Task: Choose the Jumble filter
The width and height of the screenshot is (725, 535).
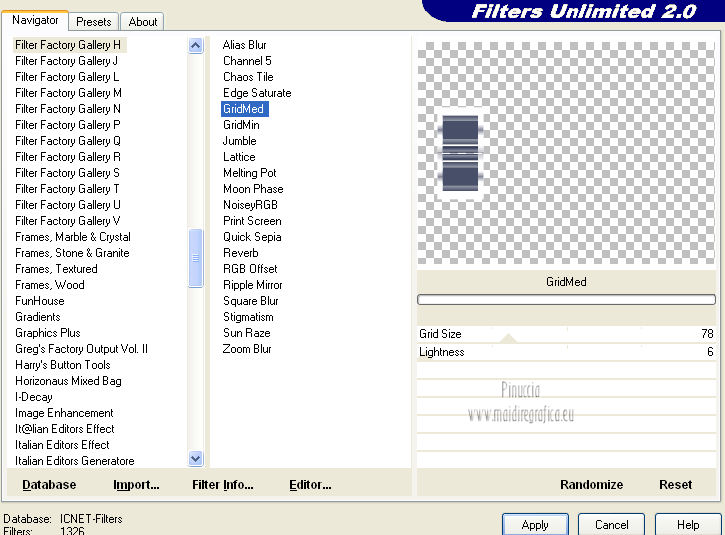Action: coord(240,141)
